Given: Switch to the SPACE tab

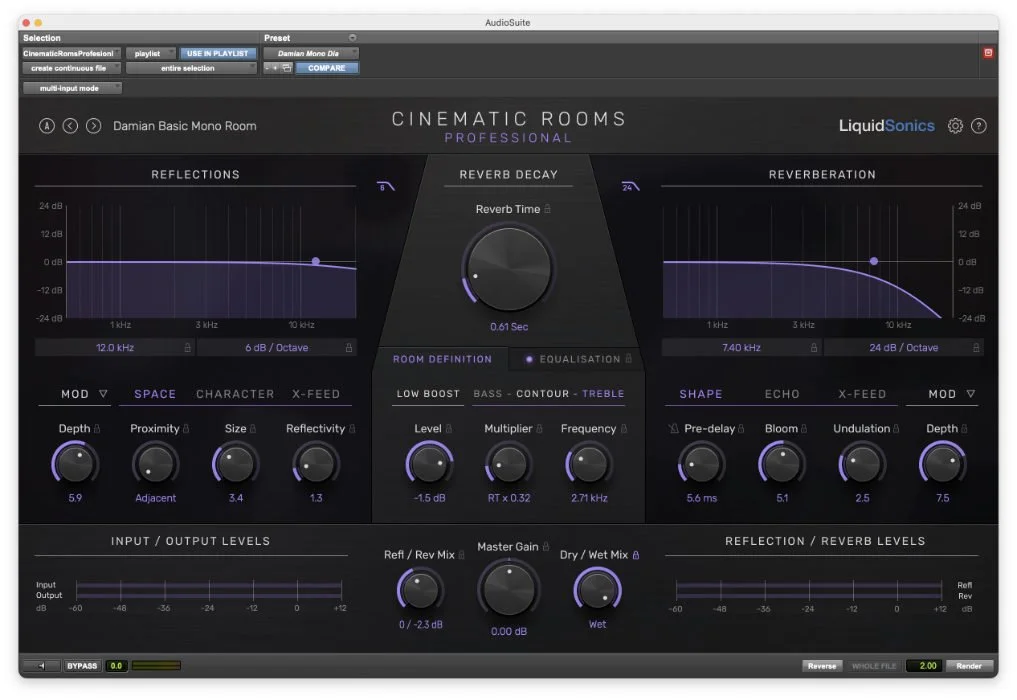Looking at the screenshot, I should 155,394.
